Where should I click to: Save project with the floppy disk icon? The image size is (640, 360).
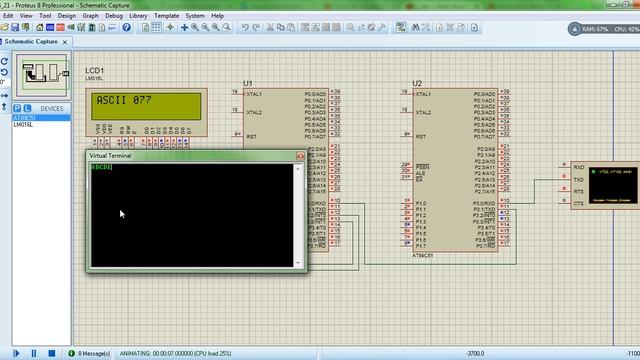point(15,27)
